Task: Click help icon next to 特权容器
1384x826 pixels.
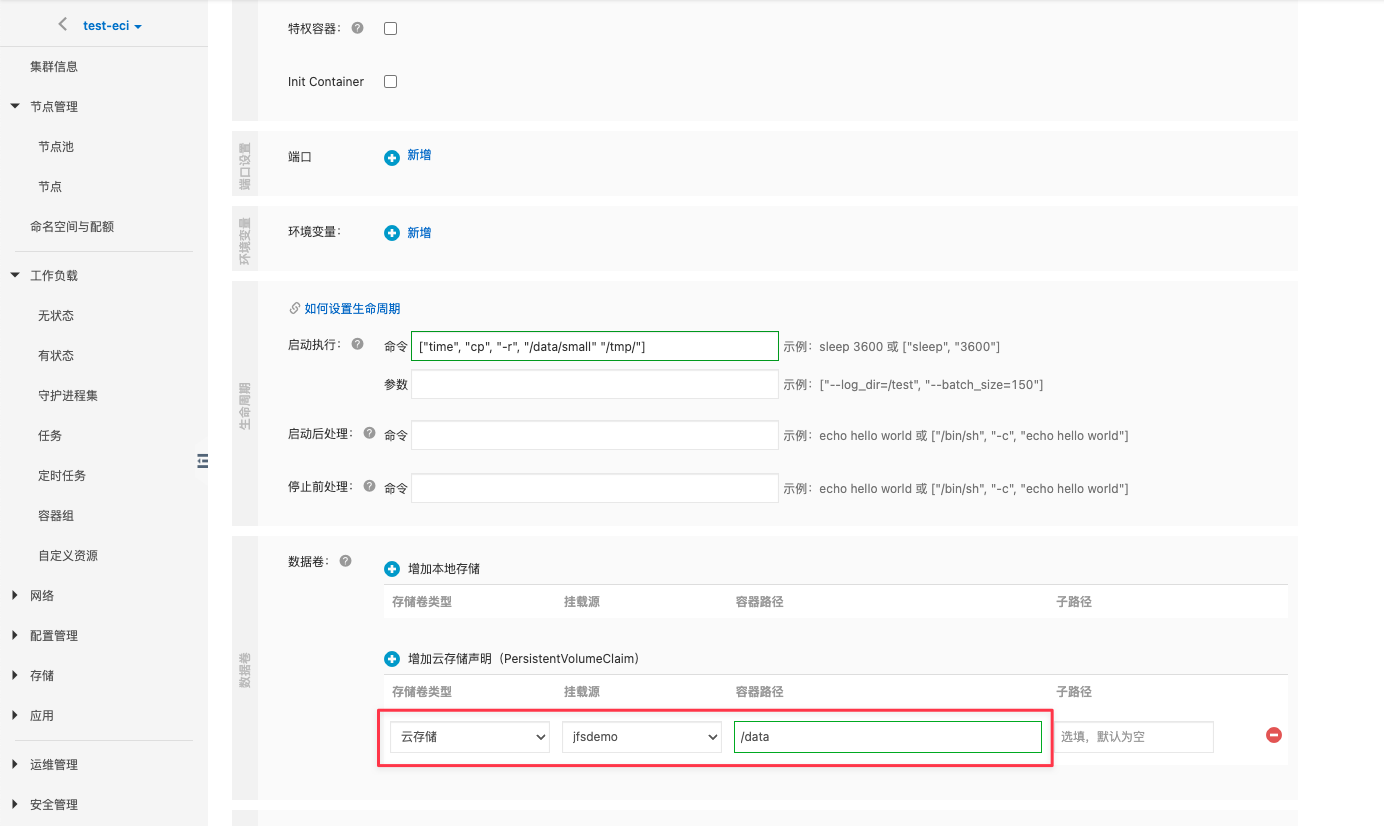Action: click(358, 28)
